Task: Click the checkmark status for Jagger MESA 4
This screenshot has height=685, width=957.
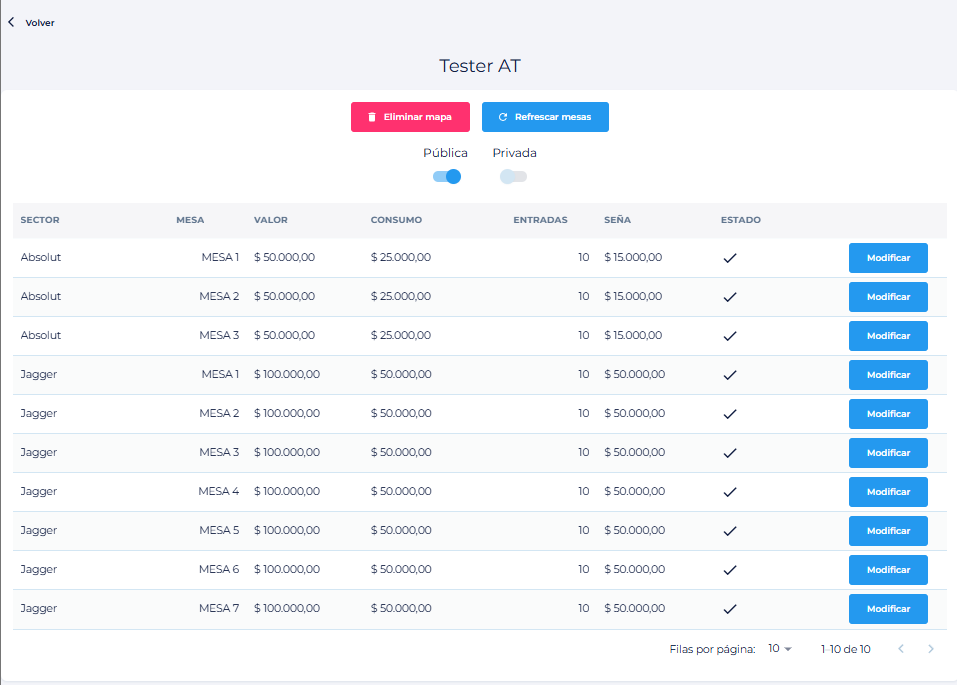Action: click(x=730, y=491)
